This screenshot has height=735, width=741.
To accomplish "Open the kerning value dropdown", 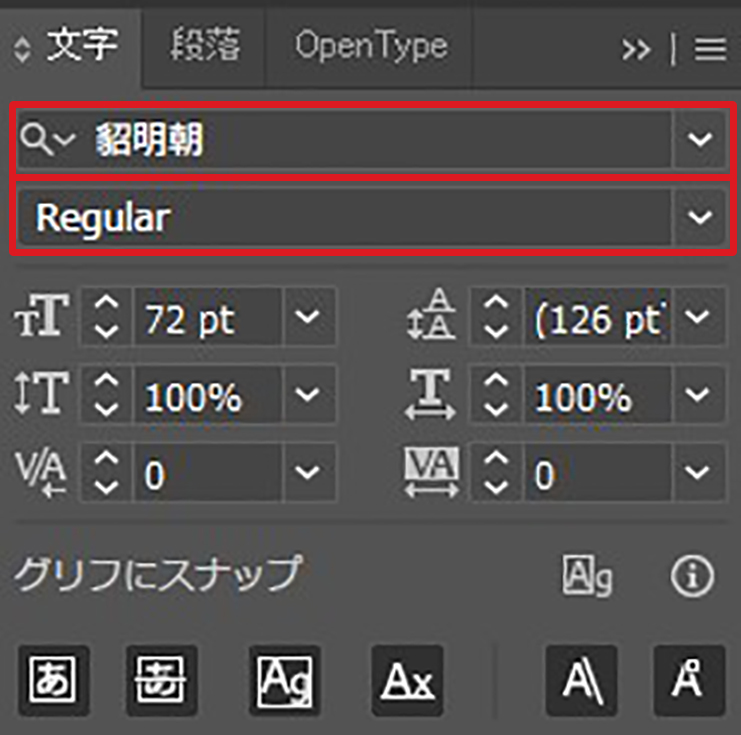I will pos(308,474).
